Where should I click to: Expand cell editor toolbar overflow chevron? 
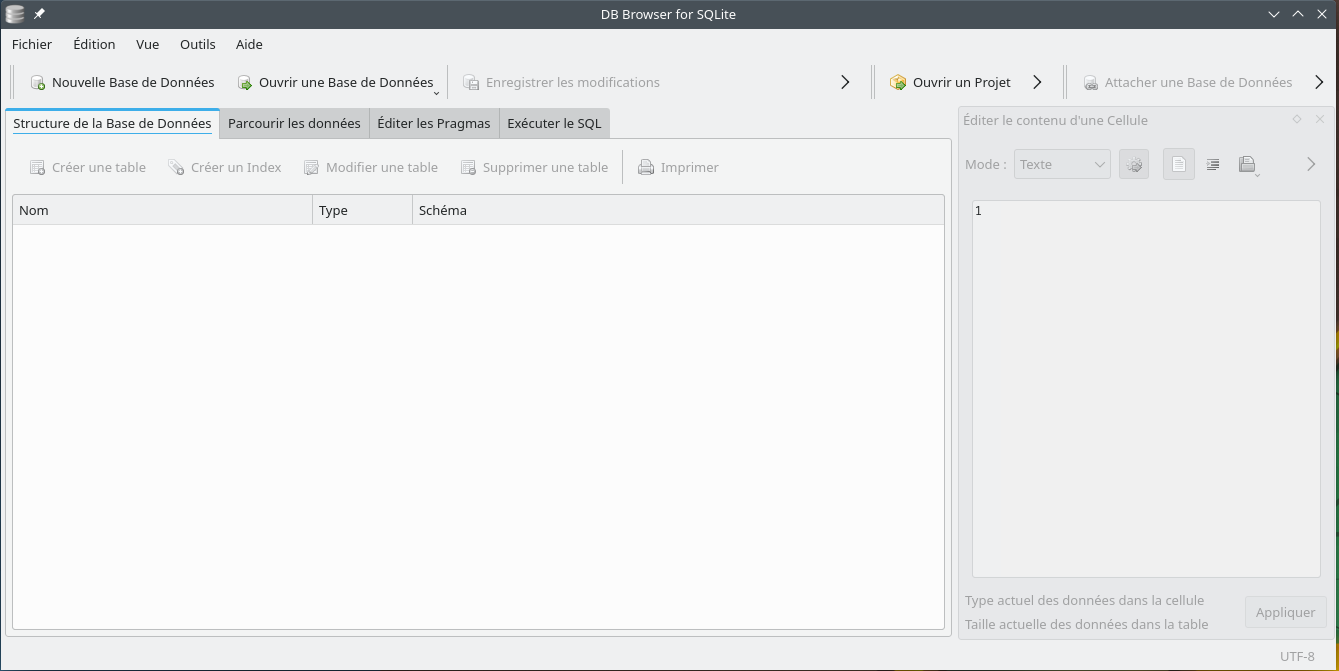(1311, 164)
